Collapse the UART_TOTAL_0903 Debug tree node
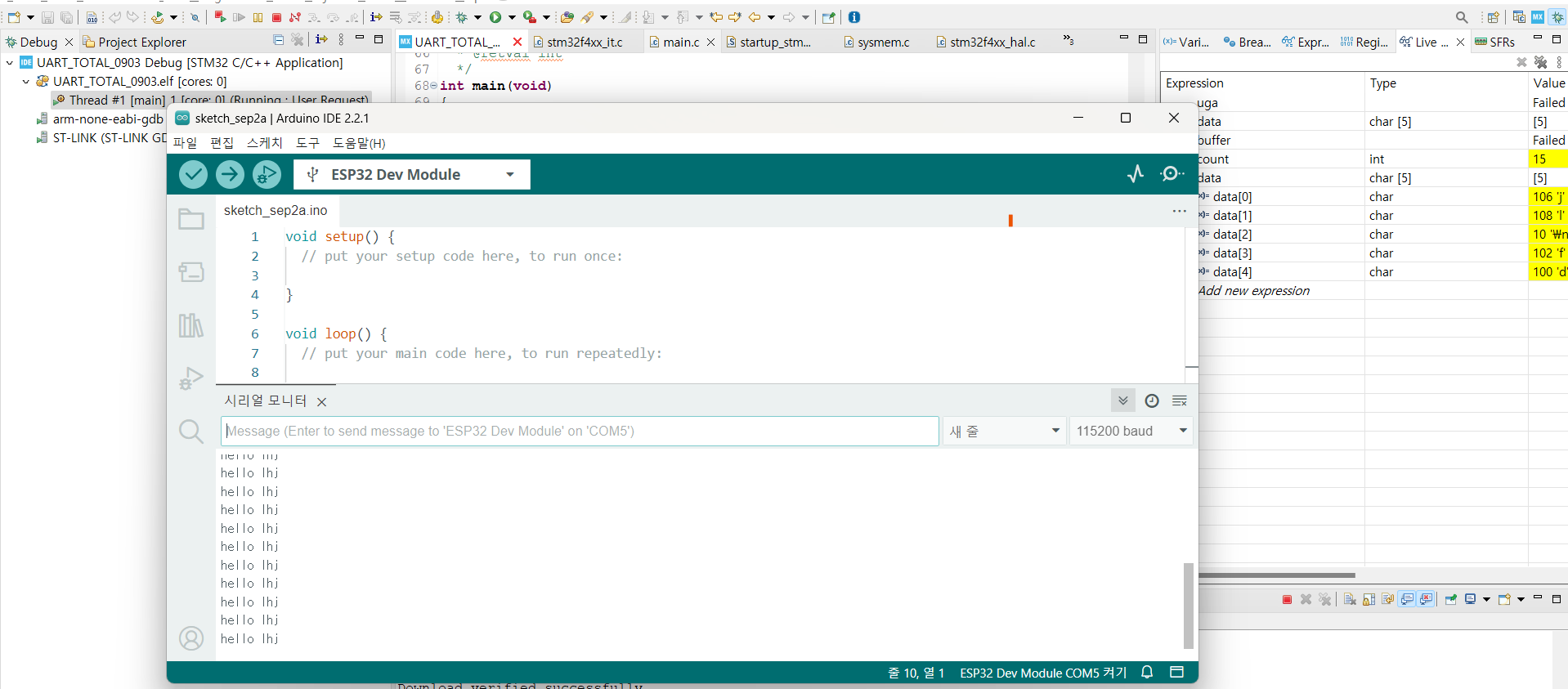 pyautogui.click(x=10, y=62)
